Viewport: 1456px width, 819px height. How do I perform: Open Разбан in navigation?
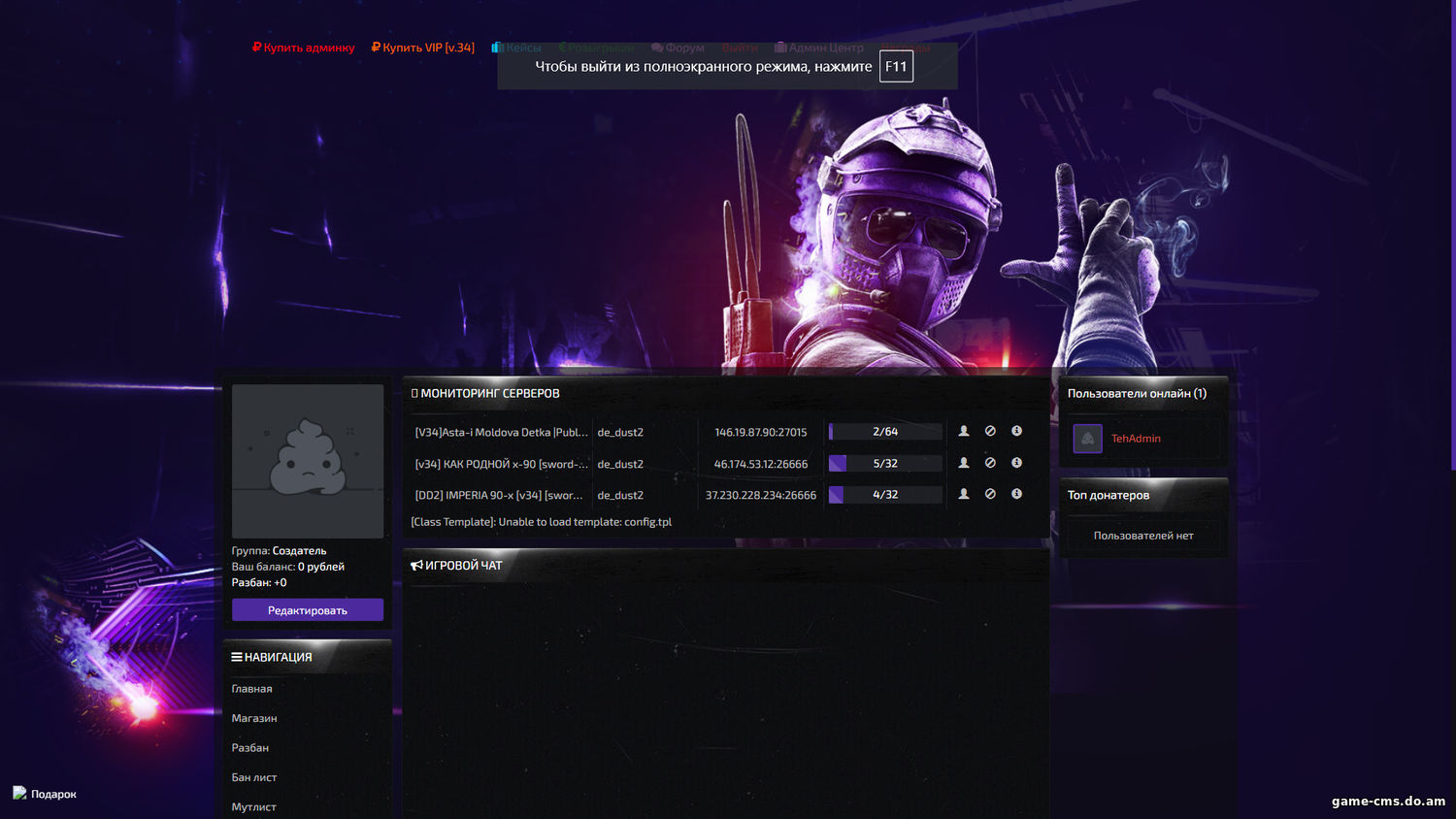pyautogui.click(x=250, y=748)
